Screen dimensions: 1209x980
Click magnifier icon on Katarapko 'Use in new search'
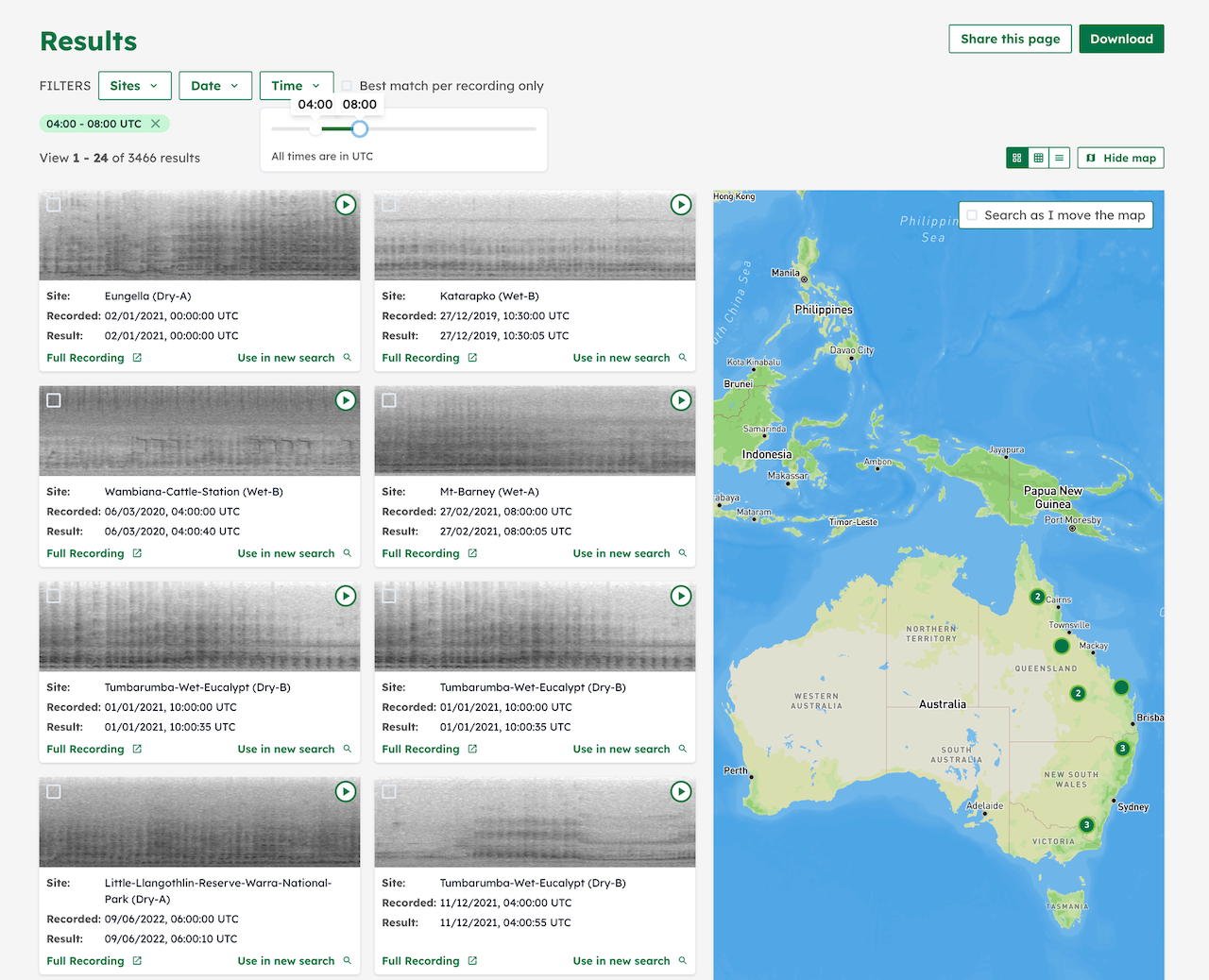point(682,358)
